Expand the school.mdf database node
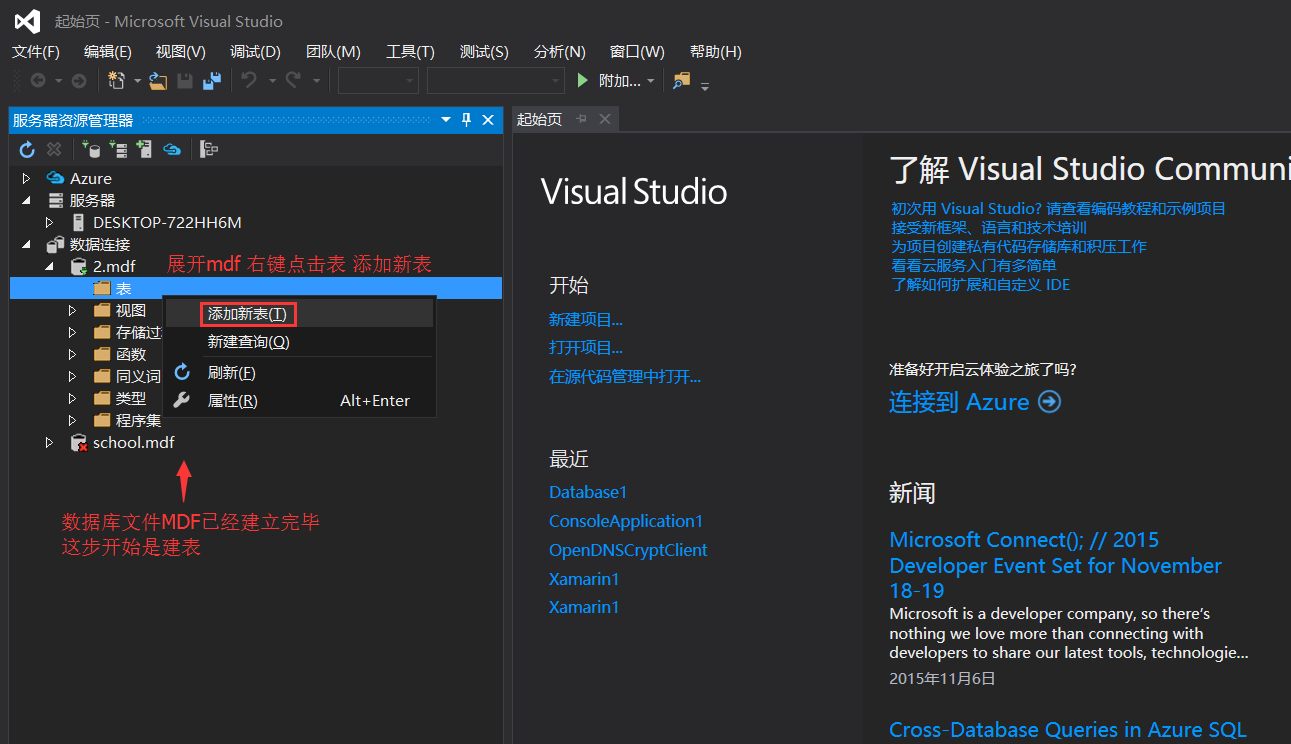This screenshot has width=1291, height=744. coord(49,442)
